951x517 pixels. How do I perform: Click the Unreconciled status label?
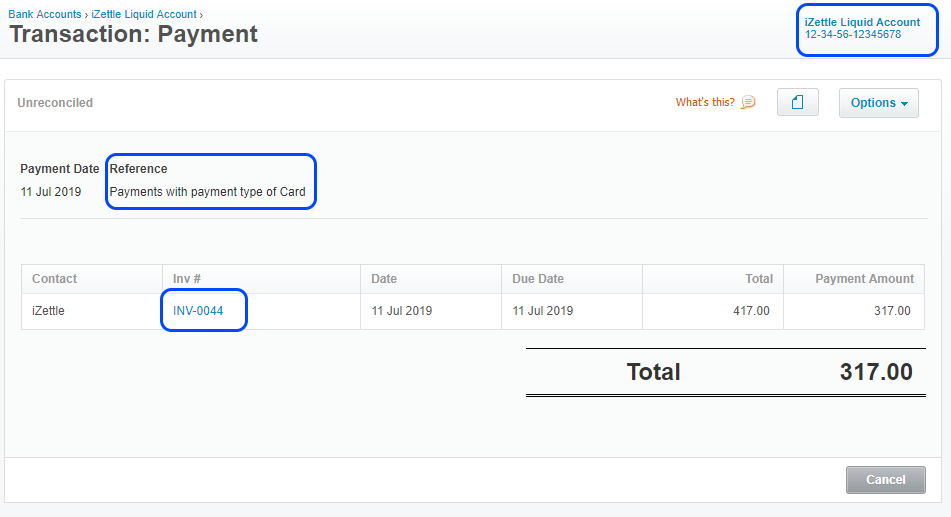55,103
